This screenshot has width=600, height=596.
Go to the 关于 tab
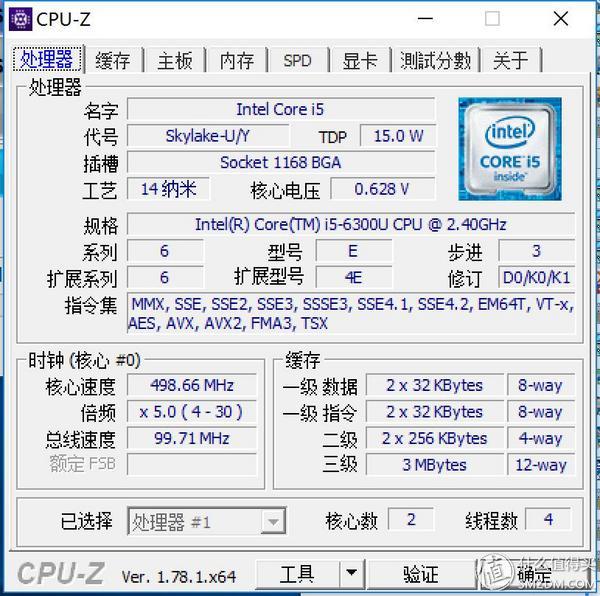tap(511, 60)
